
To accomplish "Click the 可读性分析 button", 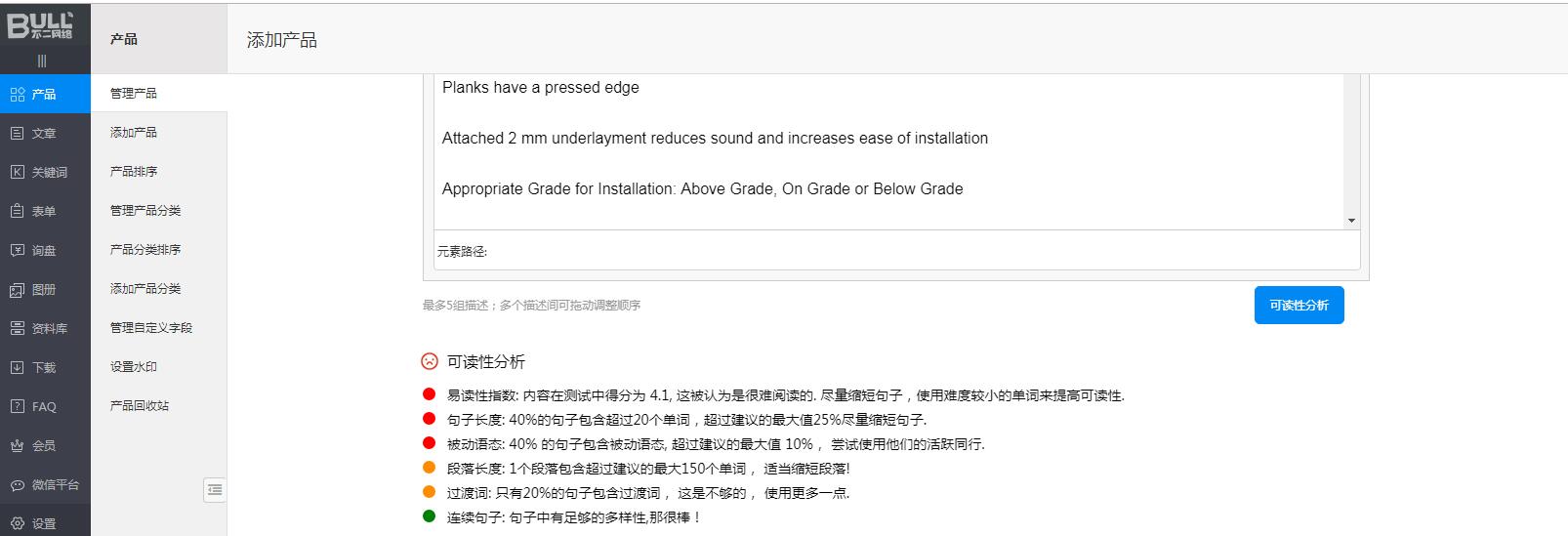I will 1299,306.
